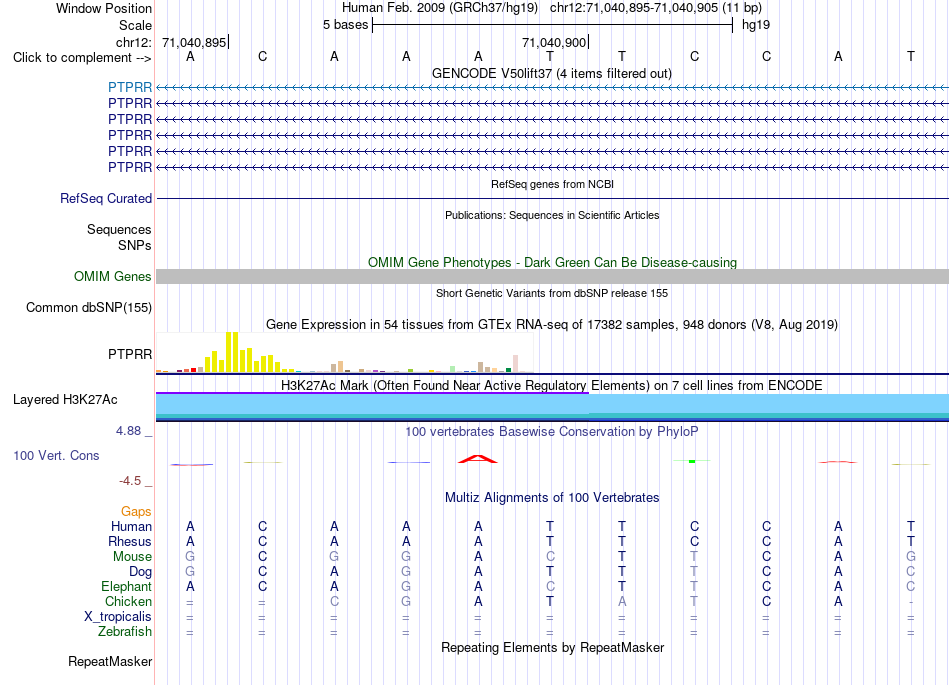This screenshot has height=685, width=950.
Task: Open the GENCODE V50lift37 track title
Action: click(552, 73)
